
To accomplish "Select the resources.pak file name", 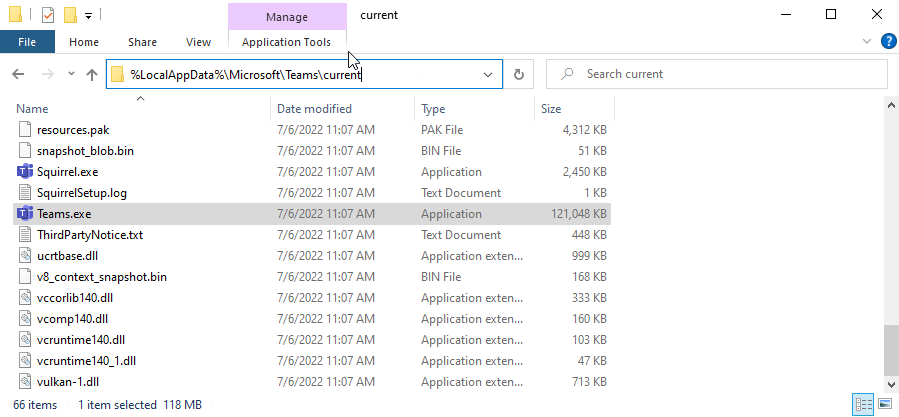I will click(x=73, y=130).
